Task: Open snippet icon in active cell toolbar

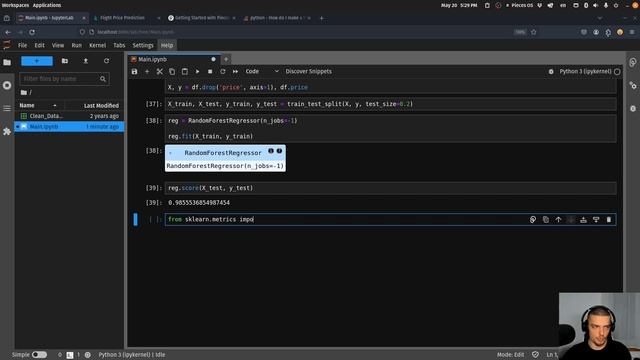Action: click(x=533, y=220)
